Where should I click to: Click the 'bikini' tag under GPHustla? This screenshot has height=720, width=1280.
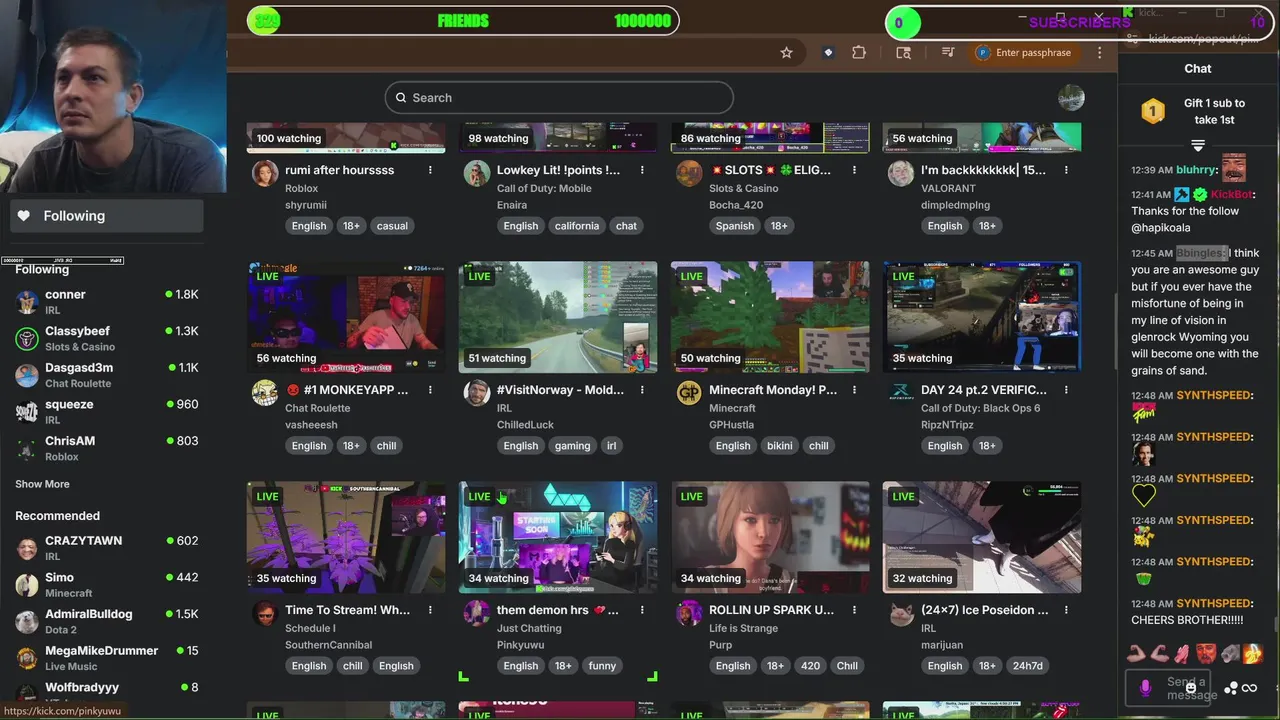tap(780, 446)
